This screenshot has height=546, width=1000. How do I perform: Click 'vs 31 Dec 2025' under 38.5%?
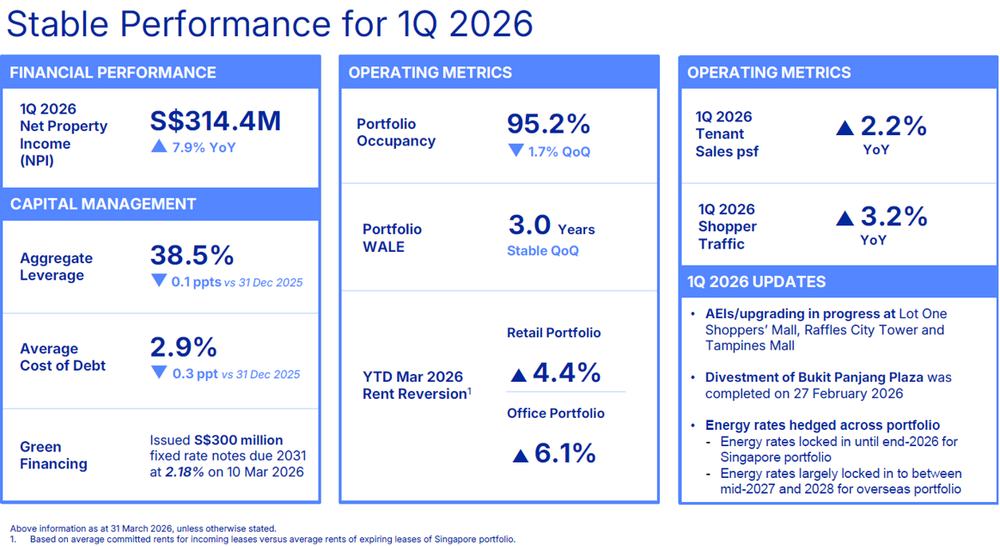(263, 283)
